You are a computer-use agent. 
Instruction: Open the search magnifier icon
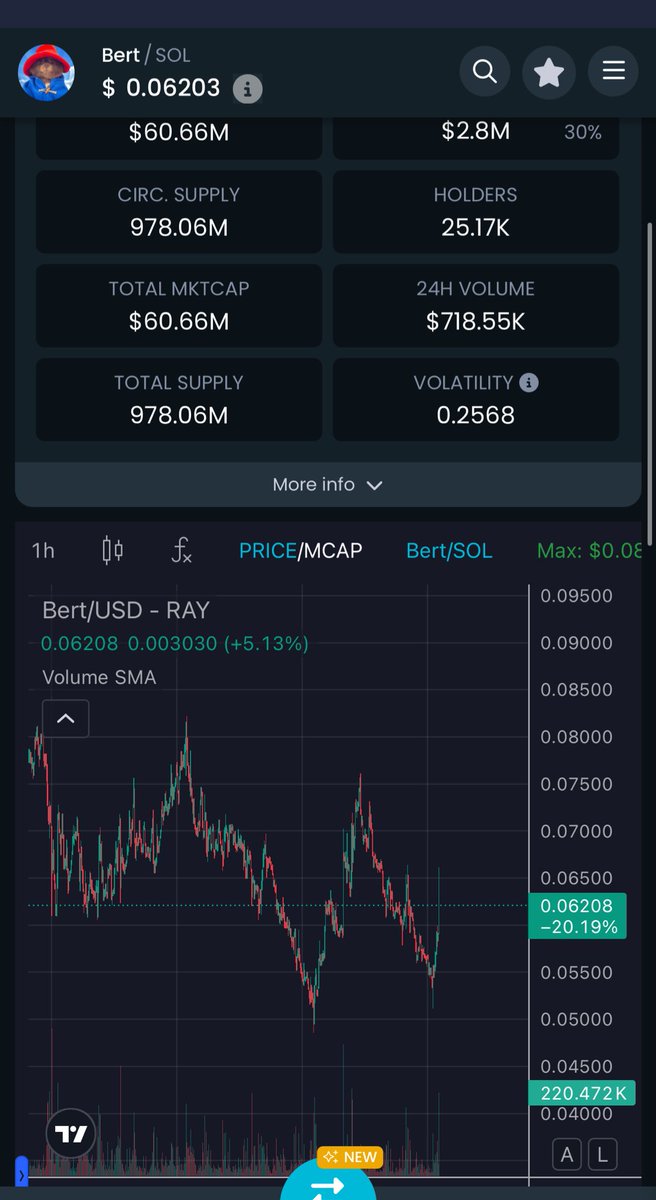485,71
